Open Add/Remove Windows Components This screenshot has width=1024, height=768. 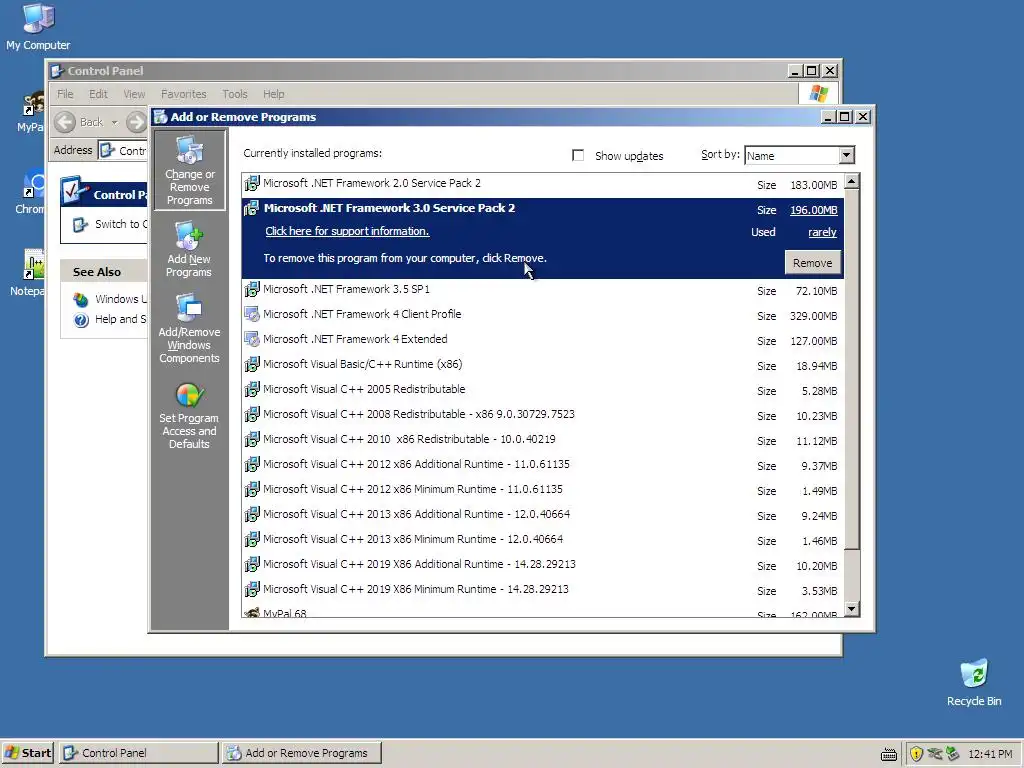point(189,328)
